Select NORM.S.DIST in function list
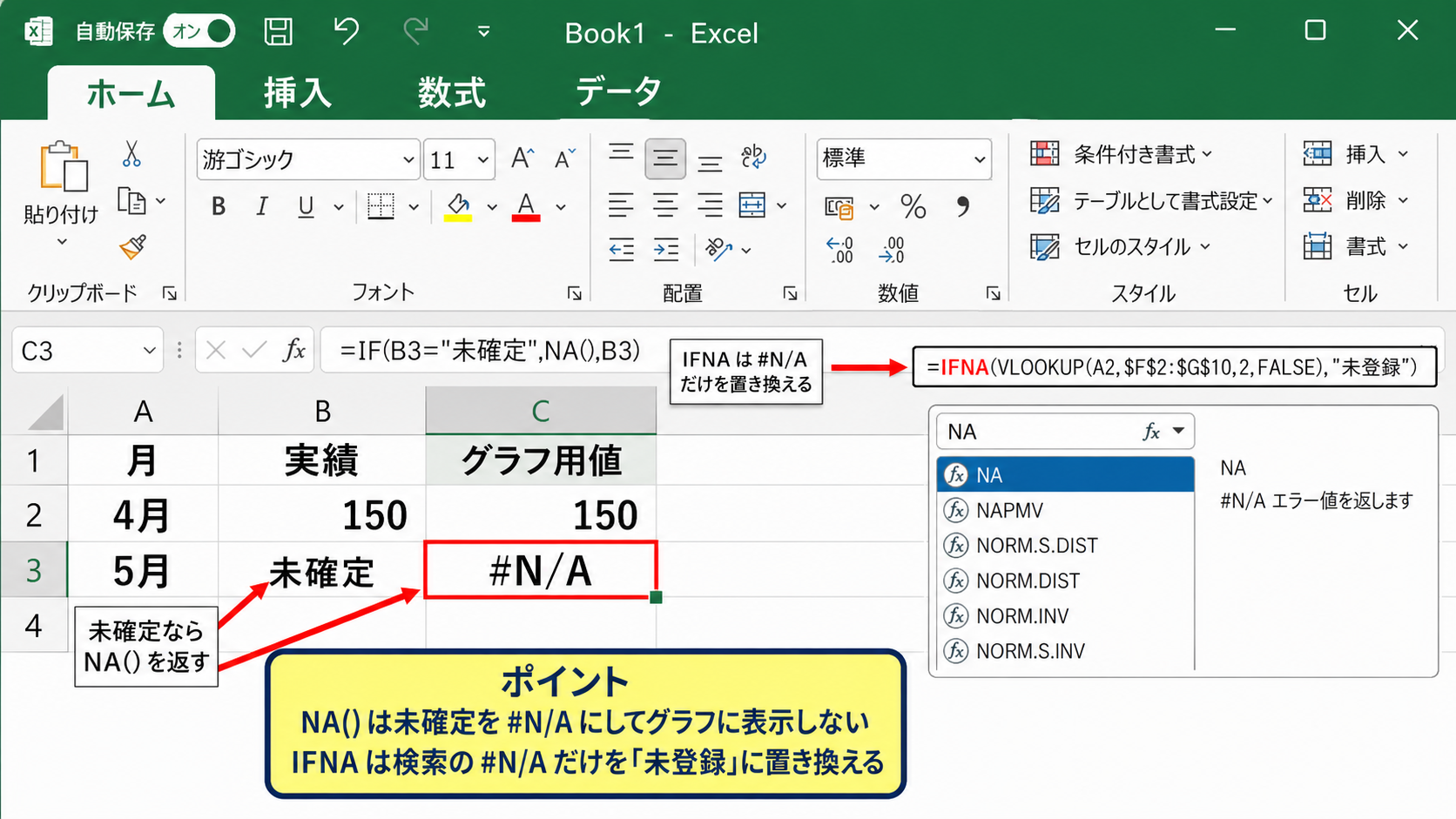Screen dimensions: 1456x819 pyautogui.click(x=1065, y=546)
